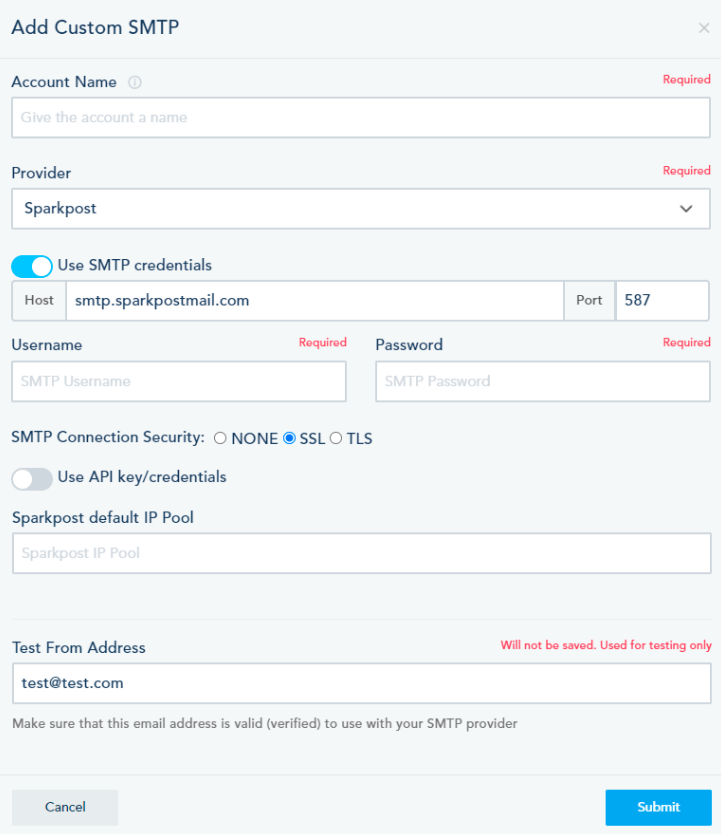Image resolution: width=721 pixels, height=834 pixels.
Task: Click the Use API key/credentials label
Action: pyautogui.click(x=142, y=477)
